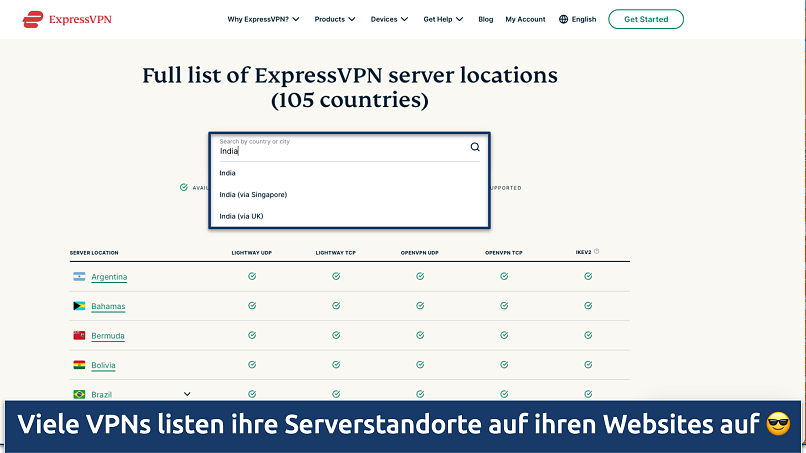The image size is (806, 453).
Task: Click Argentina's IKEv2 checkmark
Action: point(588,276)
